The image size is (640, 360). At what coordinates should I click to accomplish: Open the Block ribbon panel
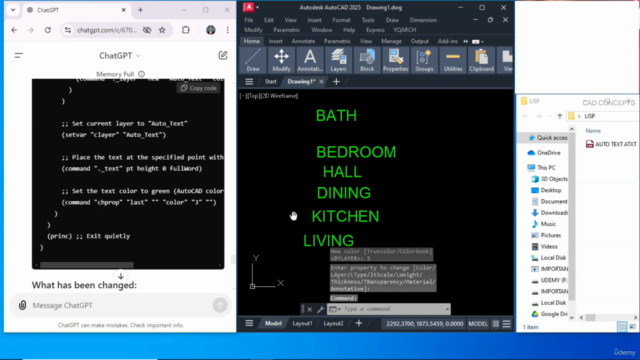tap(367, 60)
